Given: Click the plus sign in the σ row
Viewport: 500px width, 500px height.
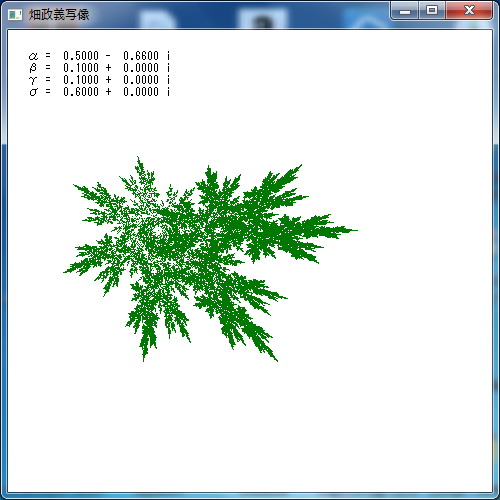Looking at the screenshot, I should coord(108,92).
